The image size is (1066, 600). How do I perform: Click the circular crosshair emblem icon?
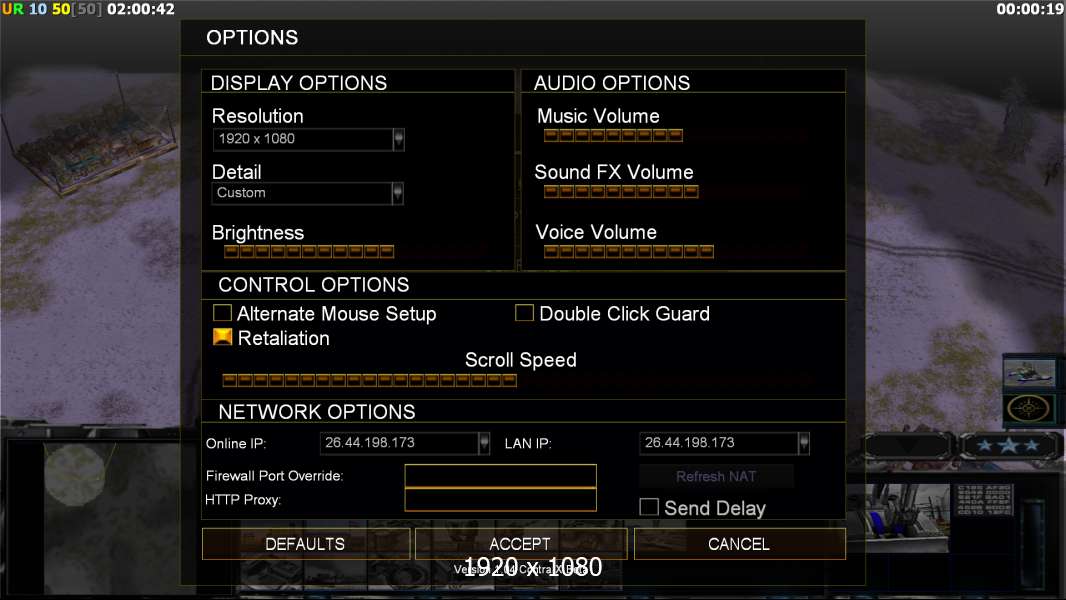coord(1028,408)
